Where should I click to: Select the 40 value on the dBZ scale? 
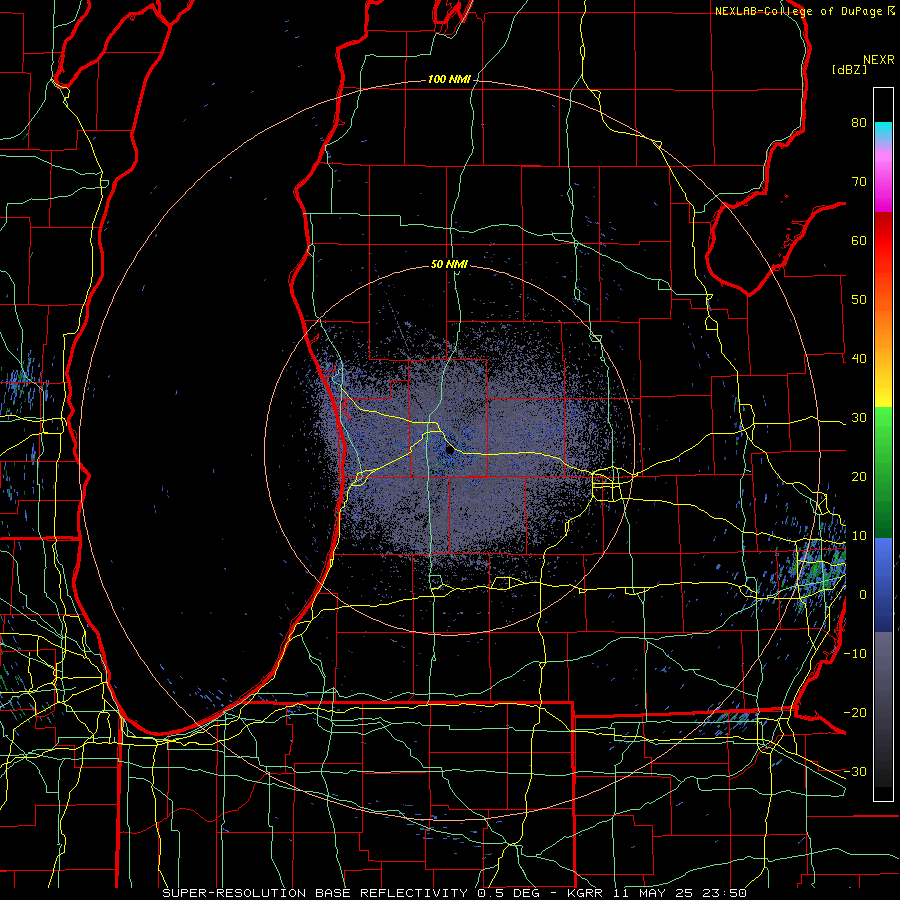click(859, 359)
